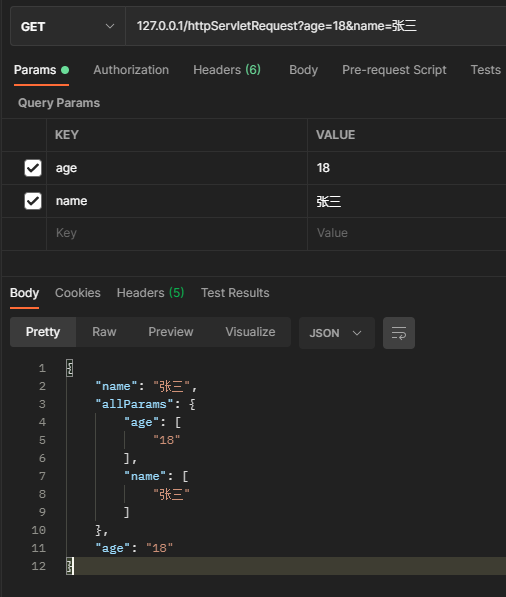Click the name key cell
Viewport: 506px width, 597px height.
point(177,201)
